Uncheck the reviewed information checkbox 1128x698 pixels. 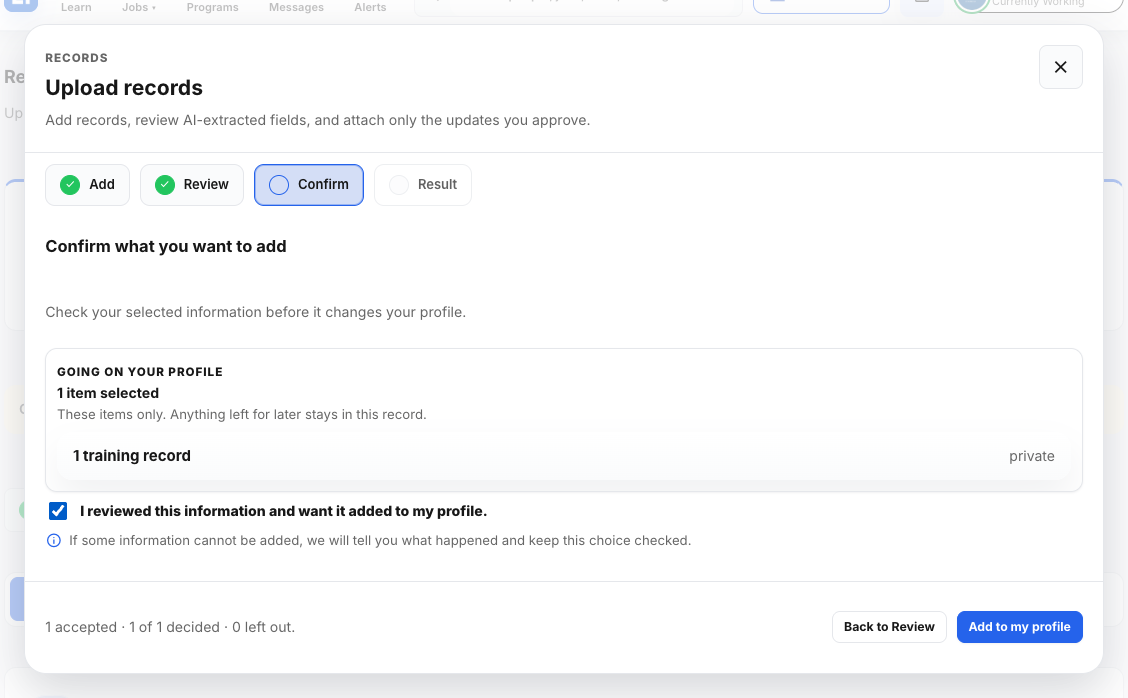[58, 511]
